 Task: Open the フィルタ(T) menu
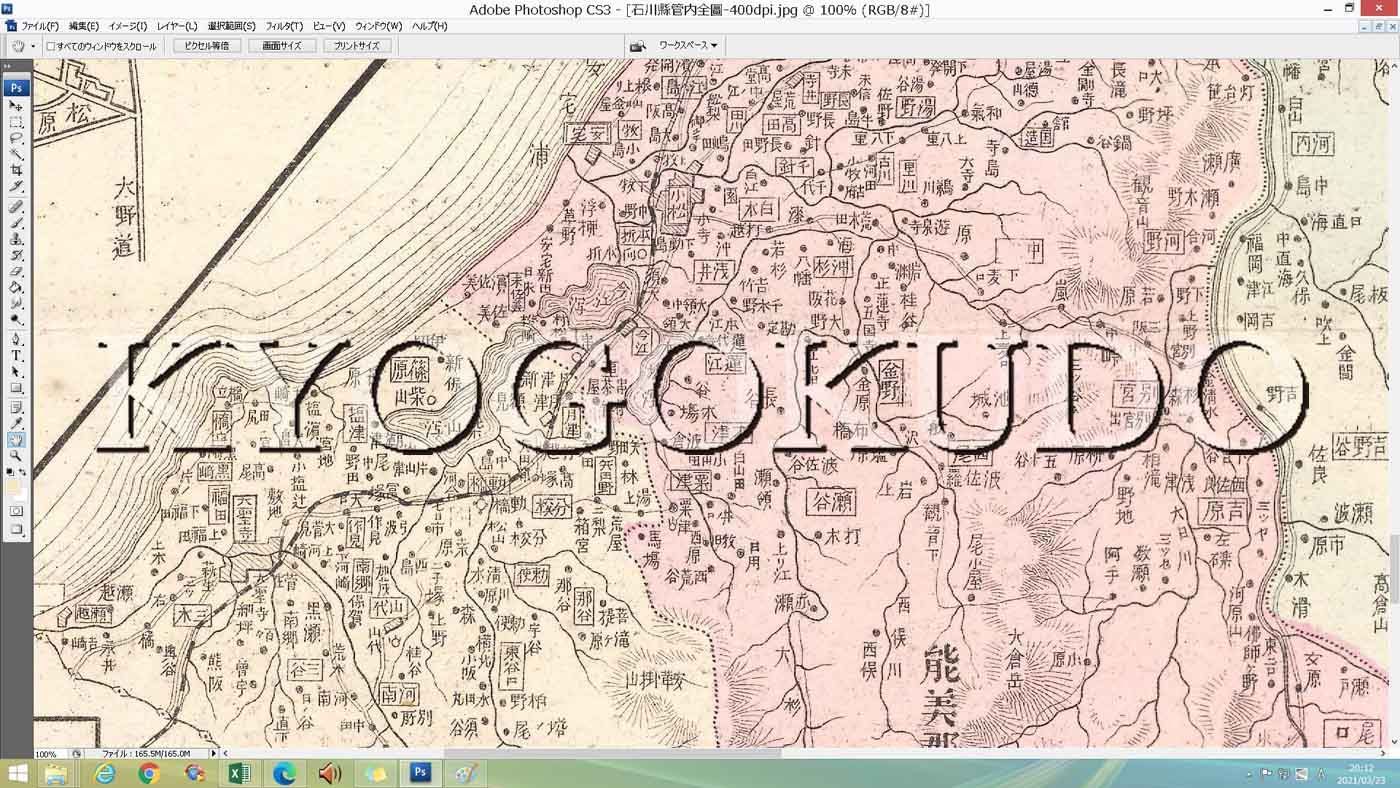[x=285, y=26]
